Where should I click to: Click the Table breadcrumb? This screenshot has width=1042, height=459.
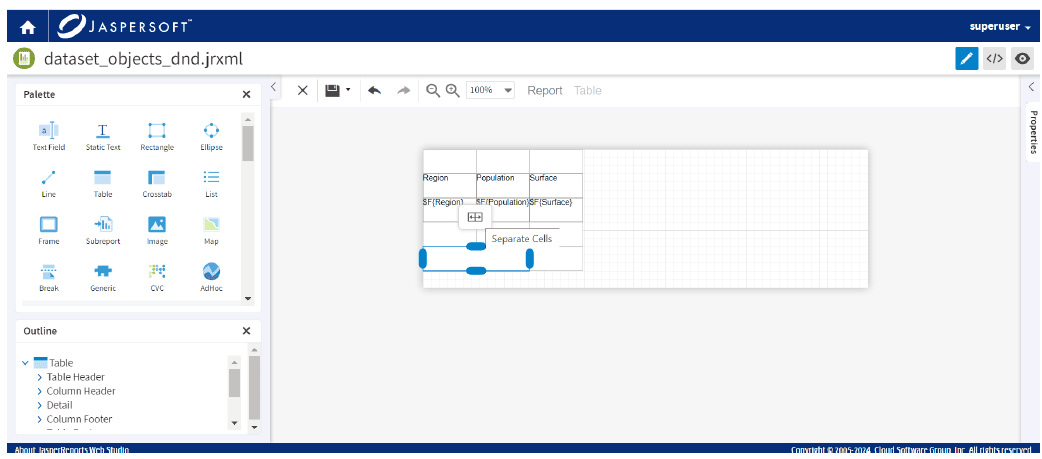(587, 90)
